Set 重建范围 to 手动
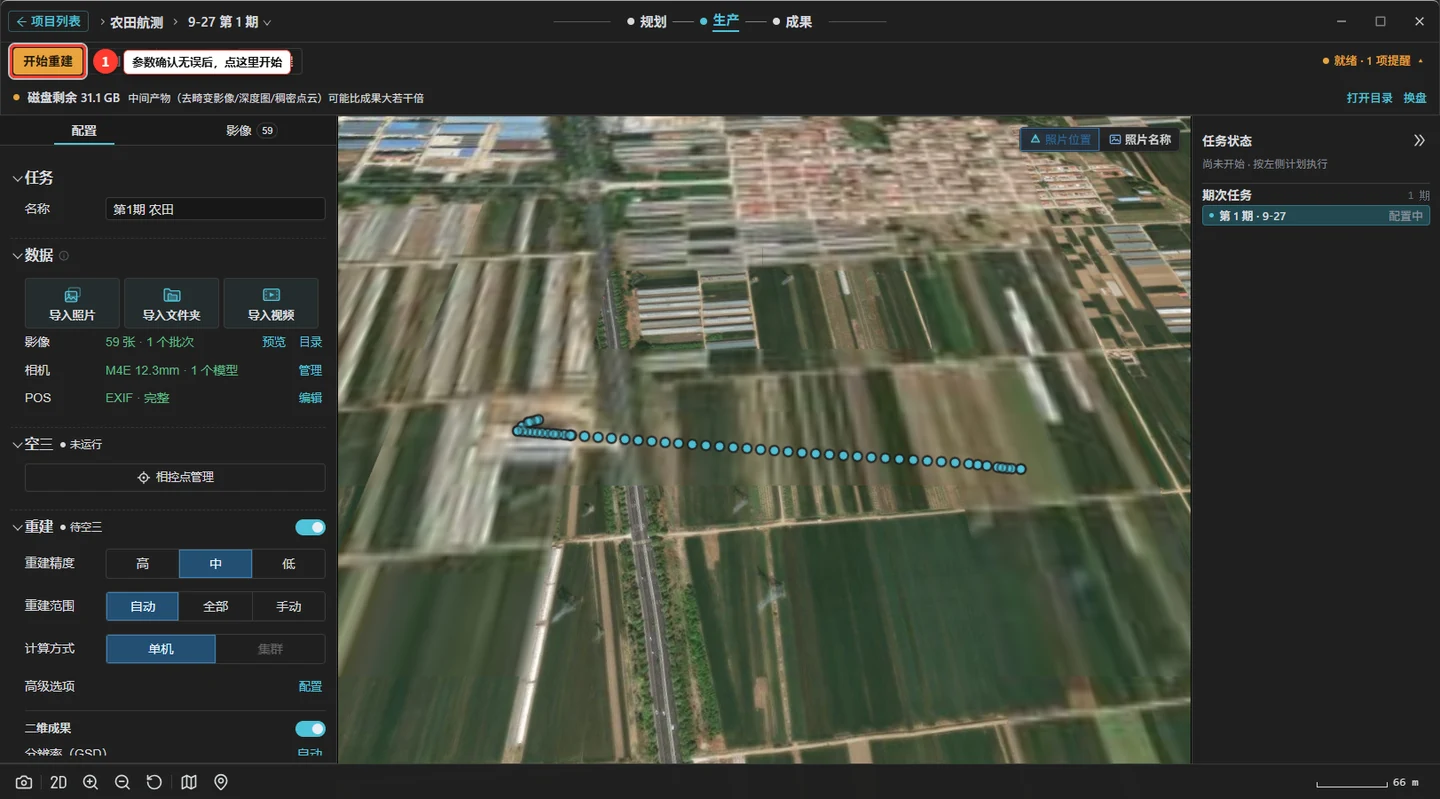Screen dimensions: 1440x799 tap(289, 606)
